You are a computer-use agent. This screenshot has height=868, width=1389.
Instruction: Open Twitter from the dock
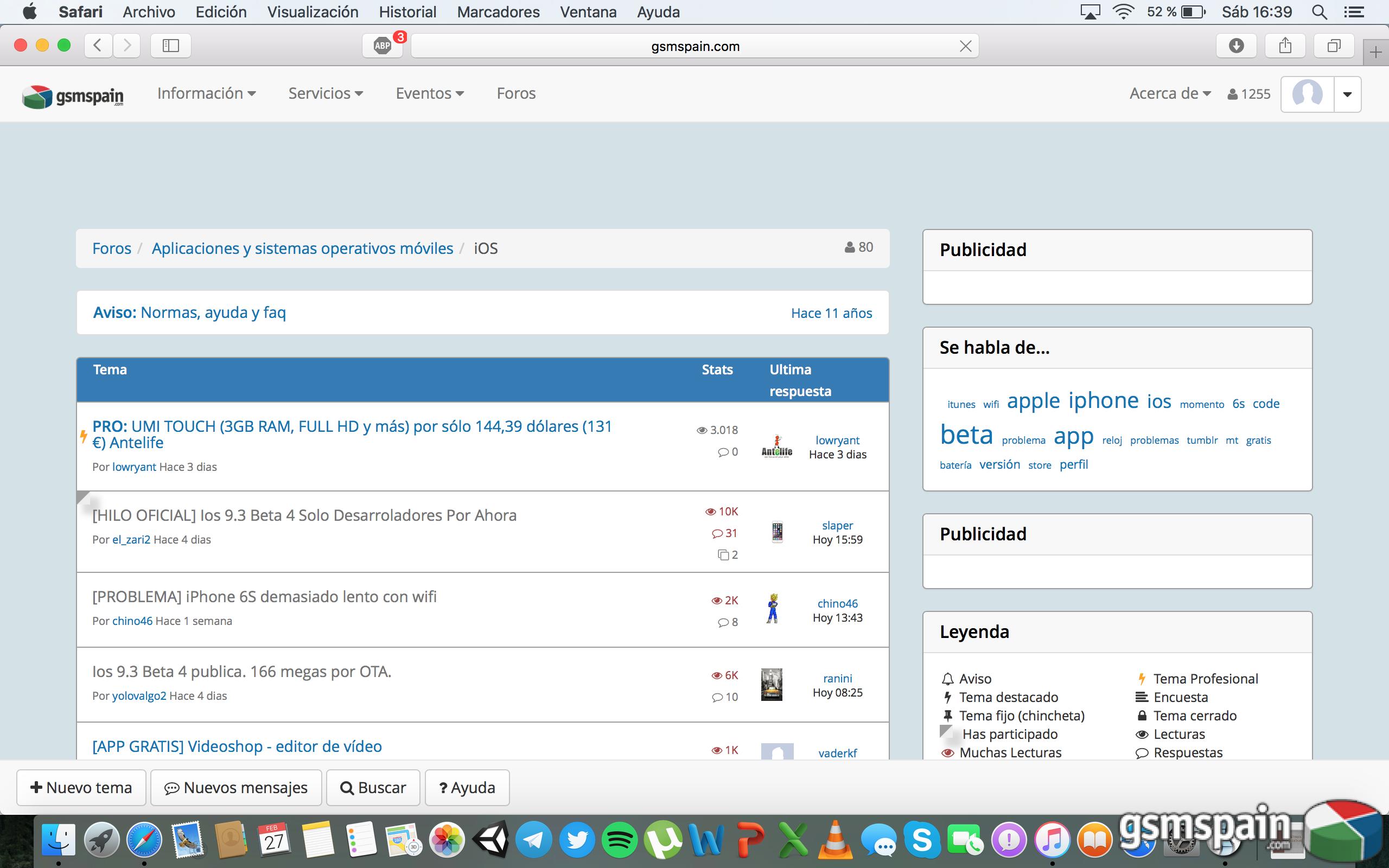pos(577,840)
